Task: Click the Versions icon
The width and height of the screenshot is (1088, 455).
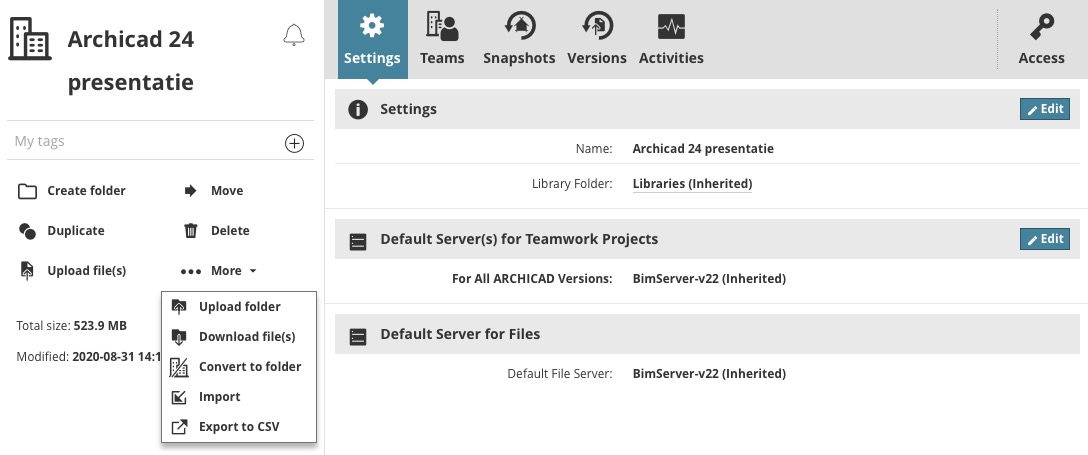Action: tap(597, 26)
